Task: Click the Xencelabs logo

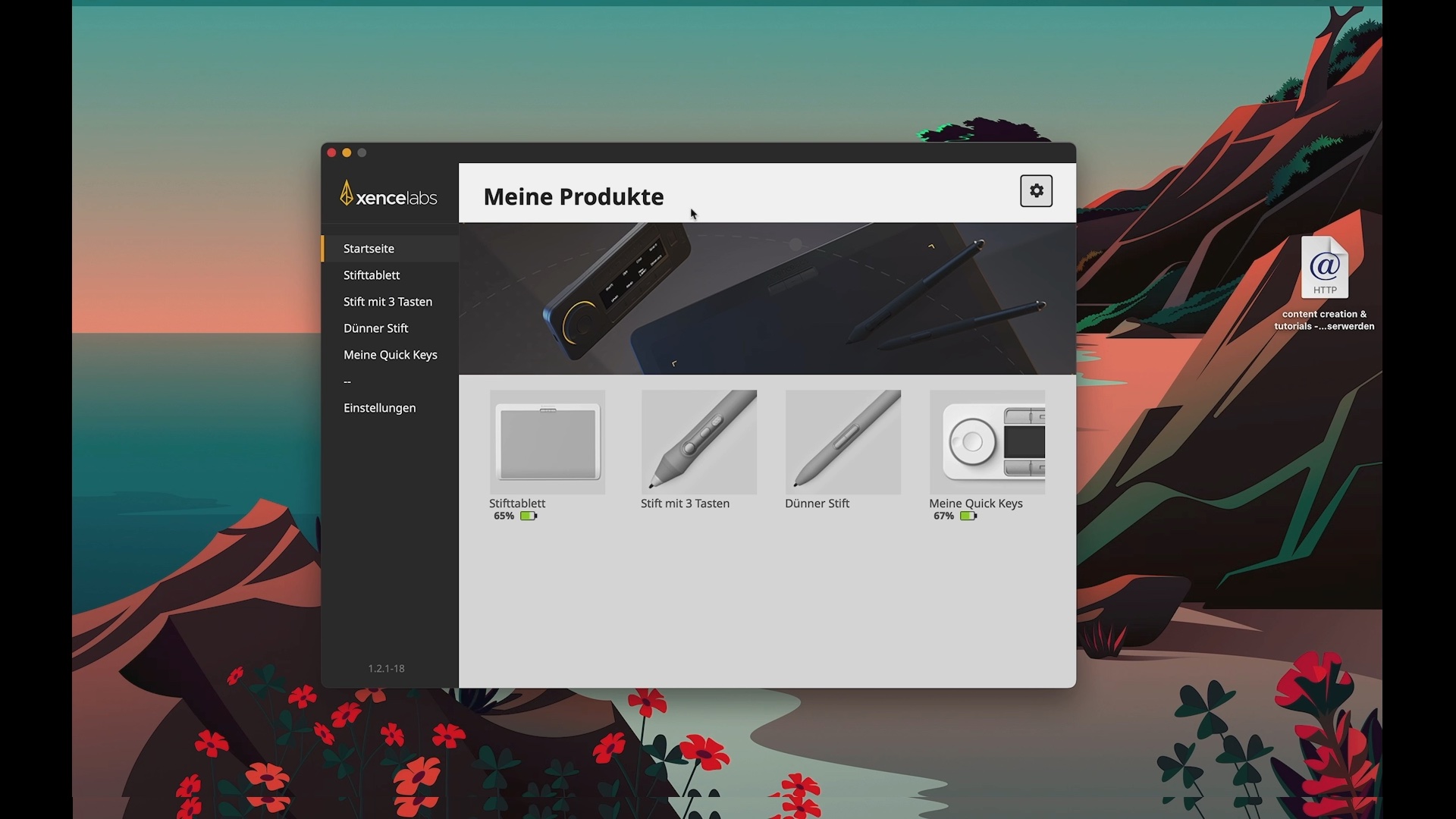Action: (x=388, y=194)
